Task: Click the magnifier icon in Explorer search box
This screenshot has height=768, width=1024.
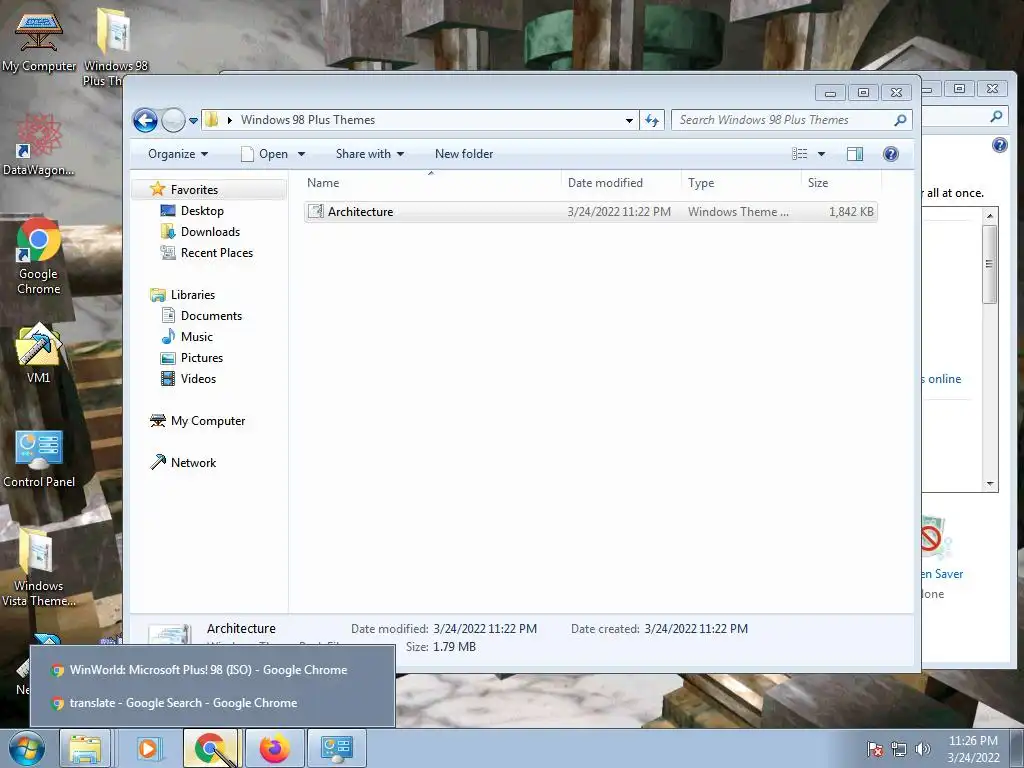Action: pyautogui.click(x=901, y=120)
